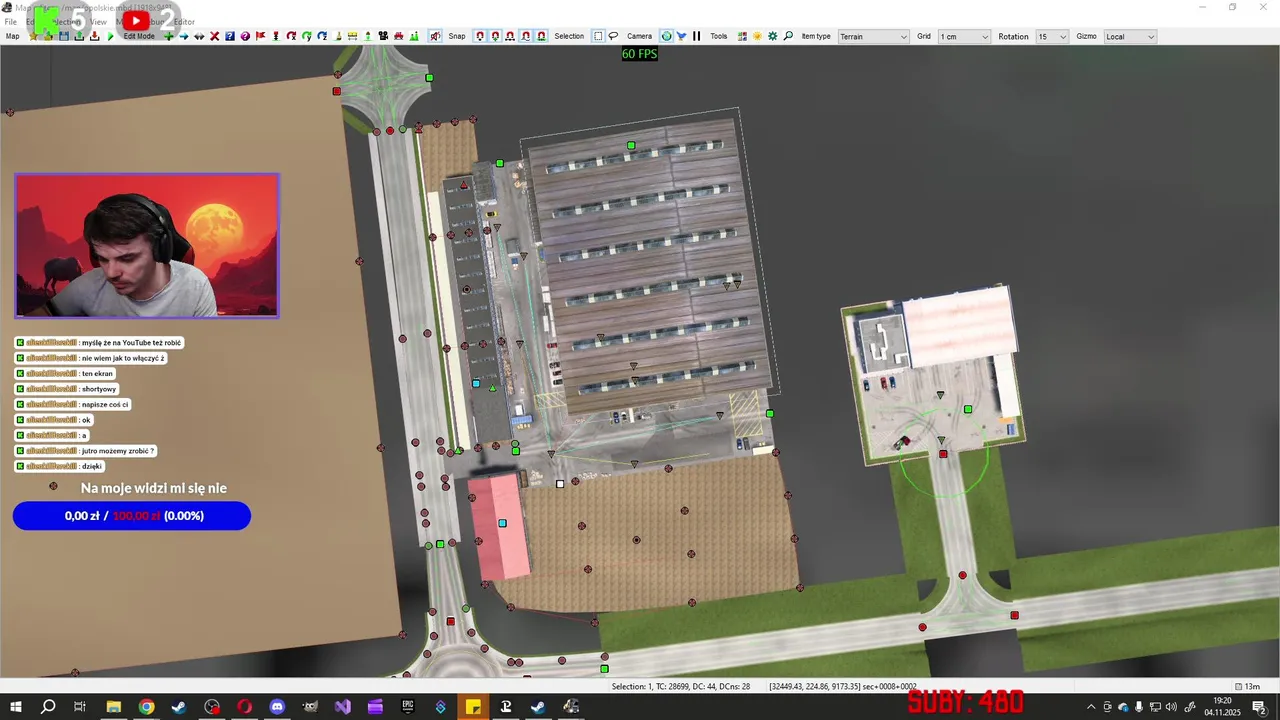Screen dimensions: 1280x720
Task: Click the red X delete-item icon
Action: [x=214, y=36]
